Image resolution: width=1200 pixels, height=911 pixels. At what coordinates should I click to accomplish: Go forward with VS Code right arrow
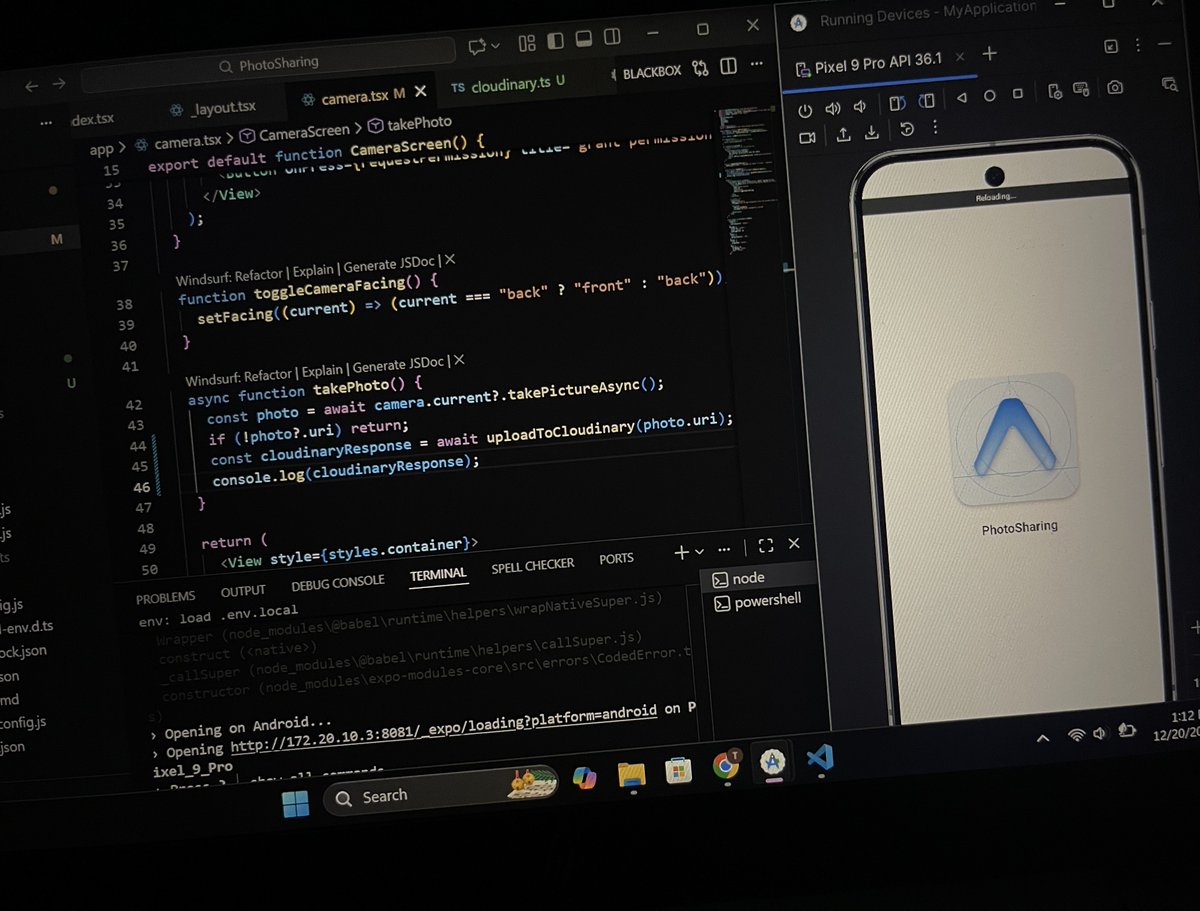tap(59, 85)
